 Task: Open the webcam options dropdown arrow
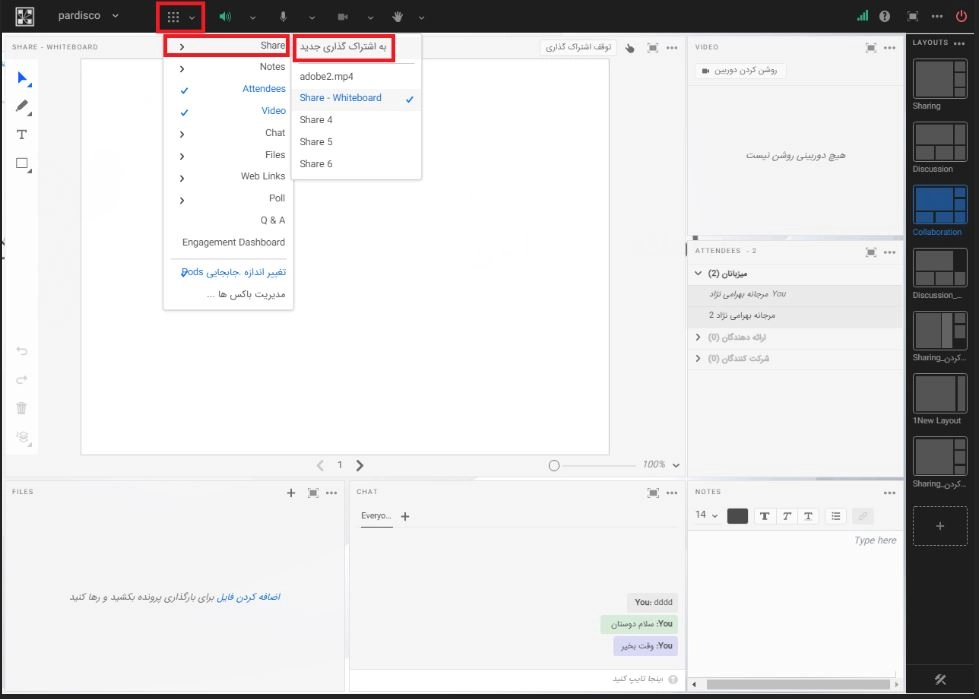370,17
